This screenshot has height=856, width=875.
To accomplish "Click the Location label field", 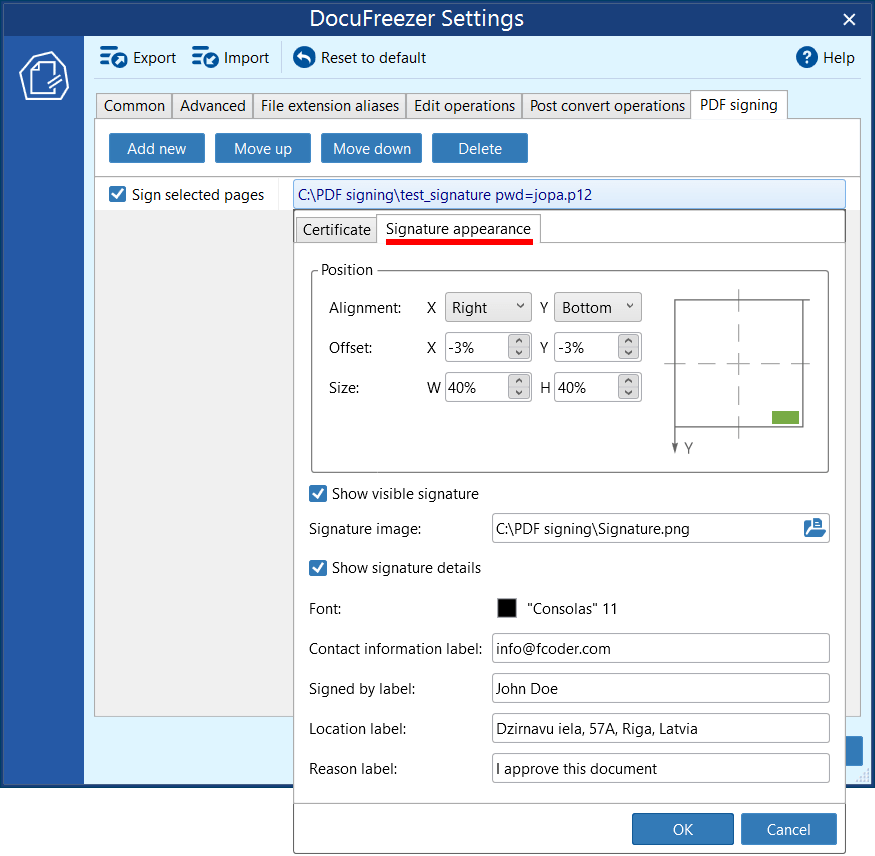I will 661,728.
